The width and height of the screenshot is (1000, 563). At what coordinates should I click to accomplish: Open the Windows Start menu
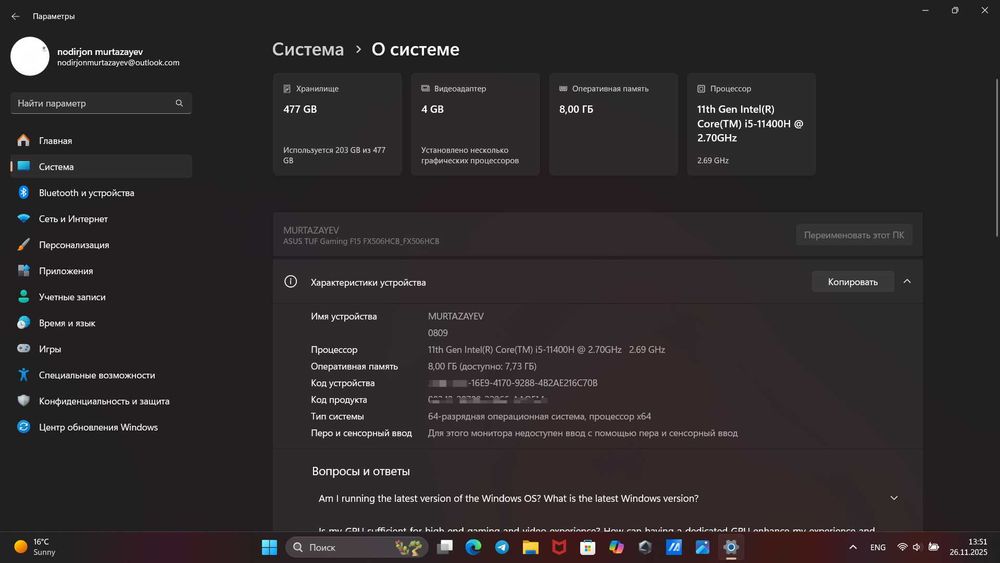coord(269,547)
